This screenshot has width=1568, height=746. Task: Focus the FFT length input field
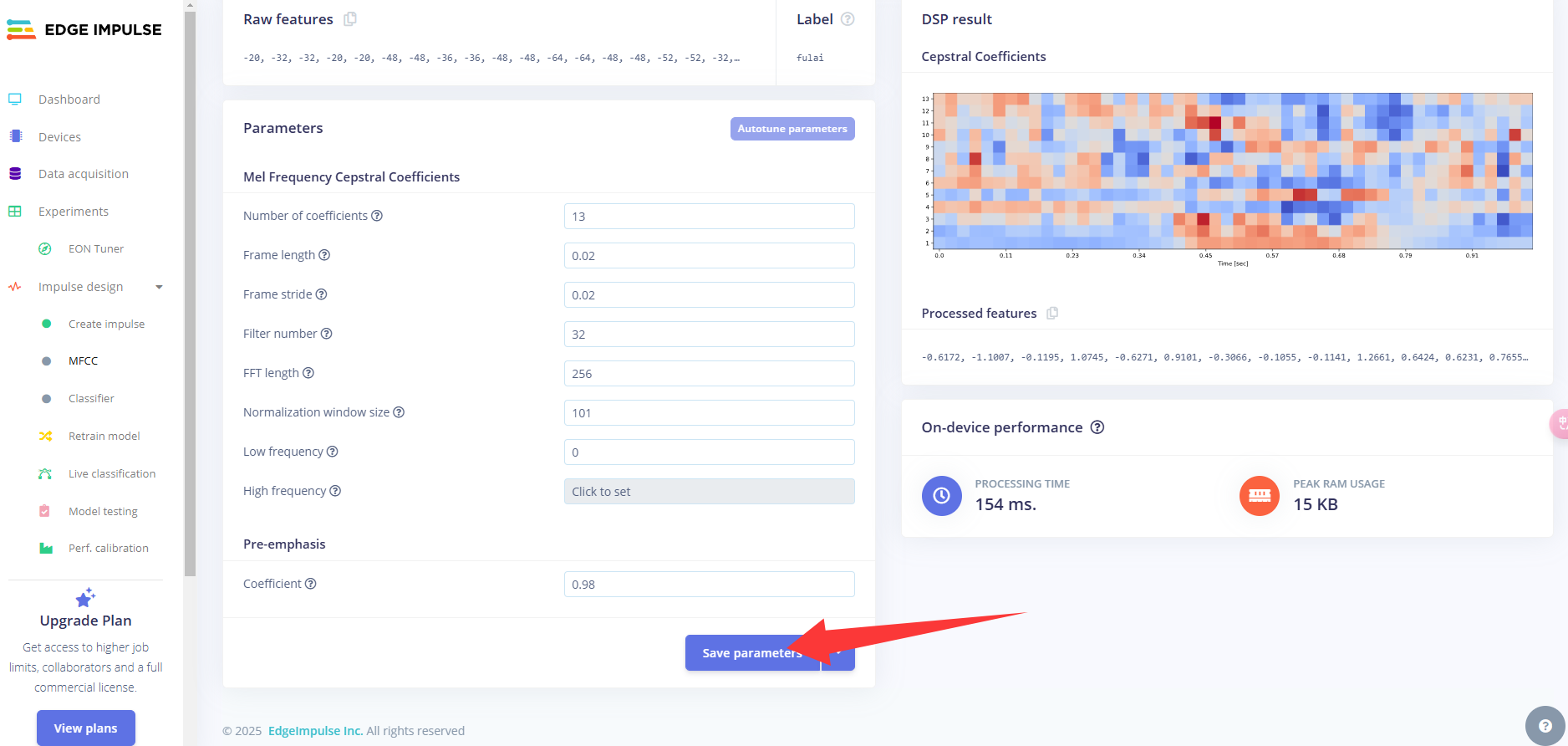pyautogui.click(x=709, y=374)
